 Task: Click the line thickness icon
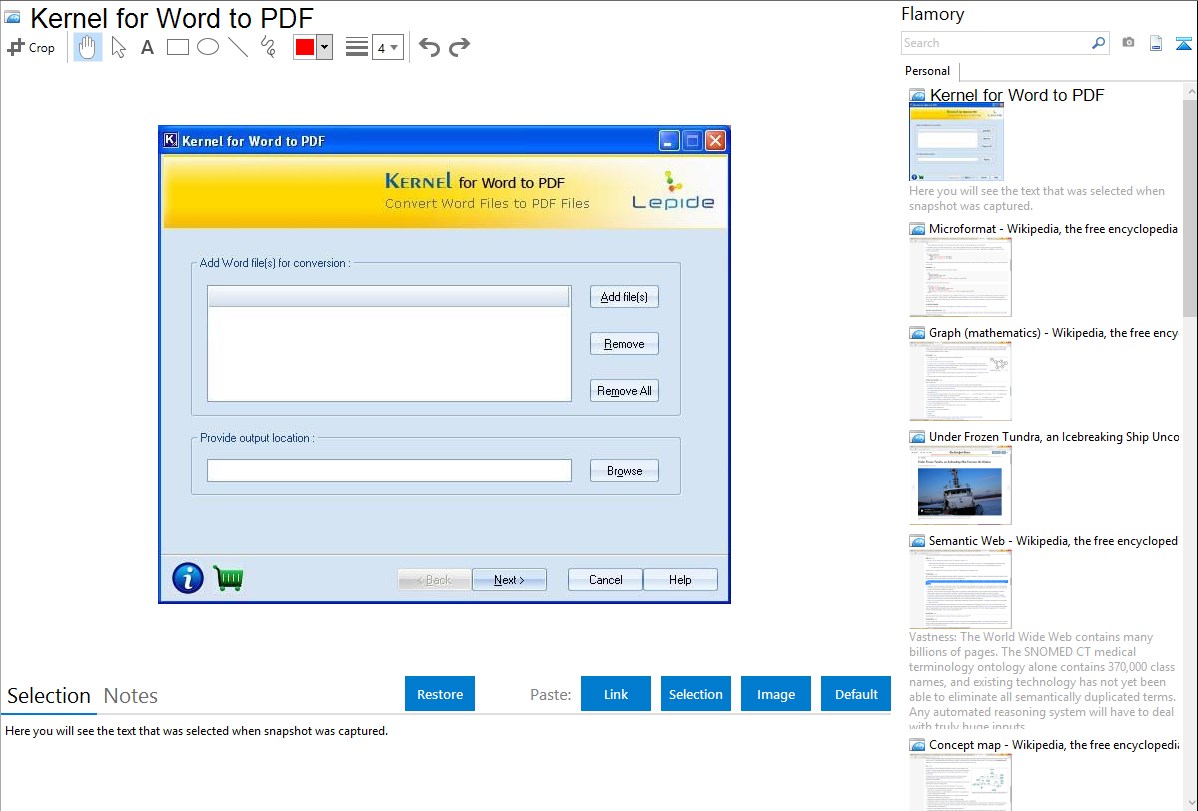[357, 47]
